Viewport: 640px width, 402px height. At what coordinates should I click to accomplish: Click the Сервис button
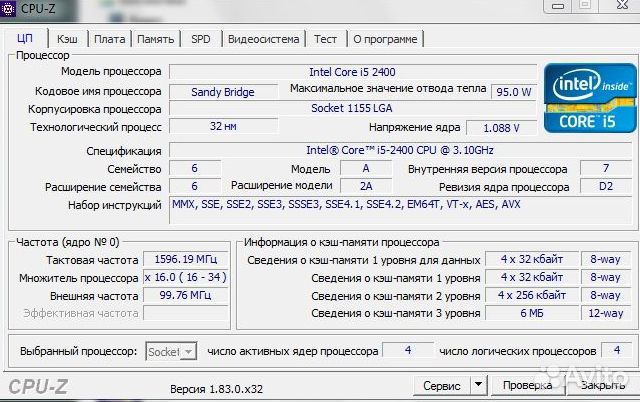(x=442, y=385)
